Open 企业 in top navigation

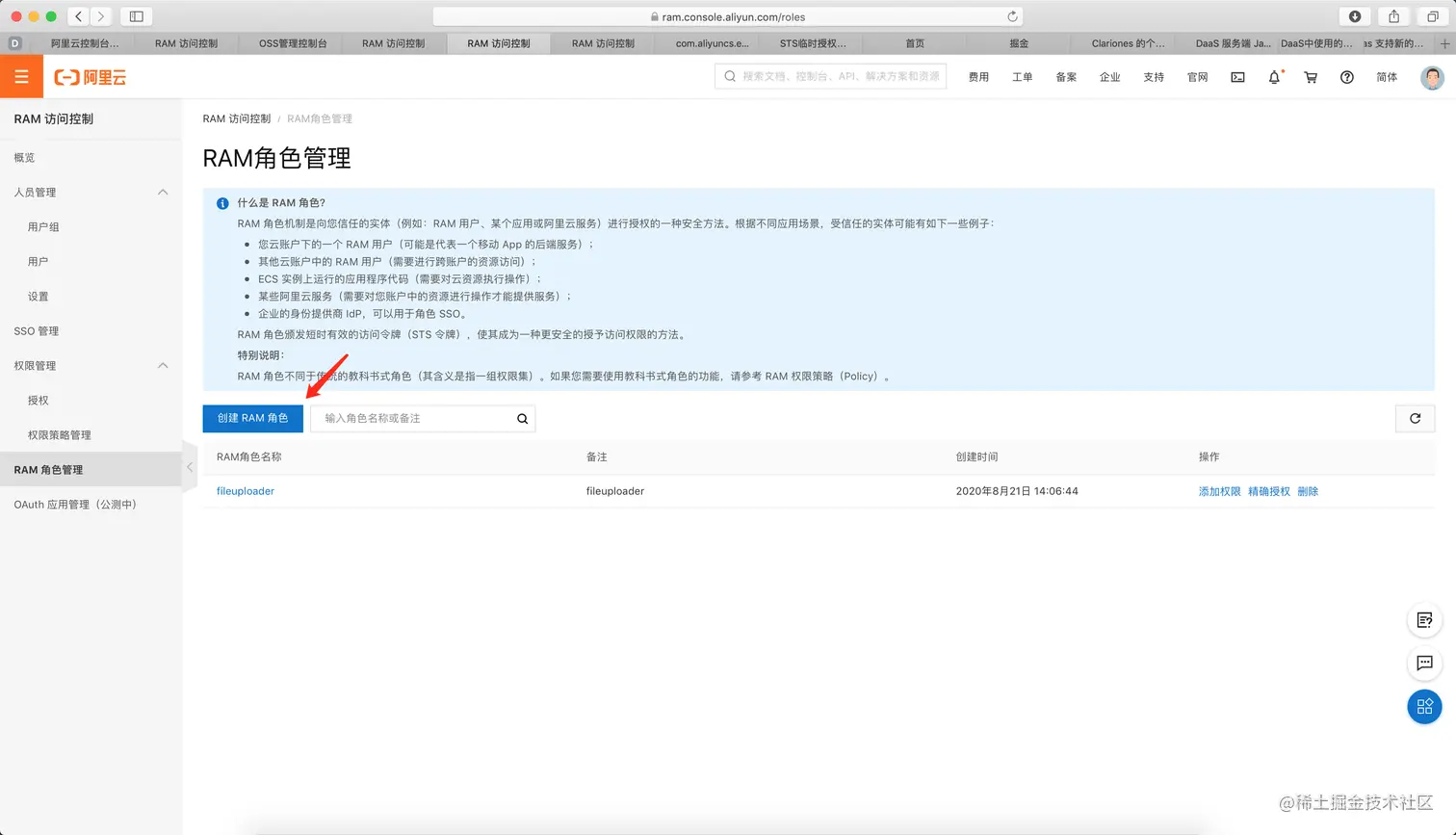pos(1110,77)
